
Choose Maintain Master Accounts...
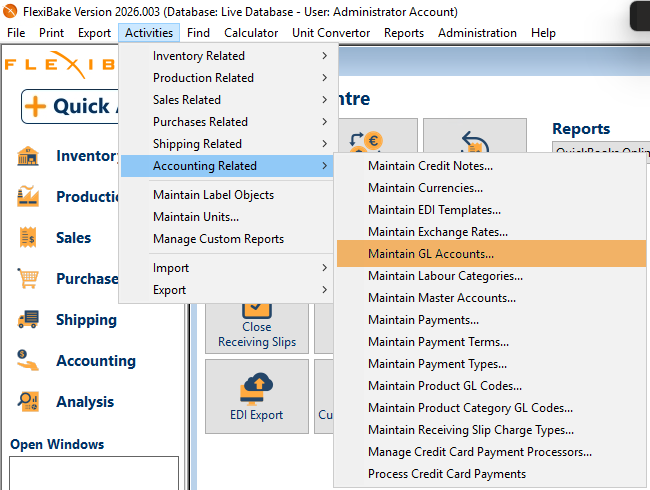pyautogui.click(x=491, y=298)
